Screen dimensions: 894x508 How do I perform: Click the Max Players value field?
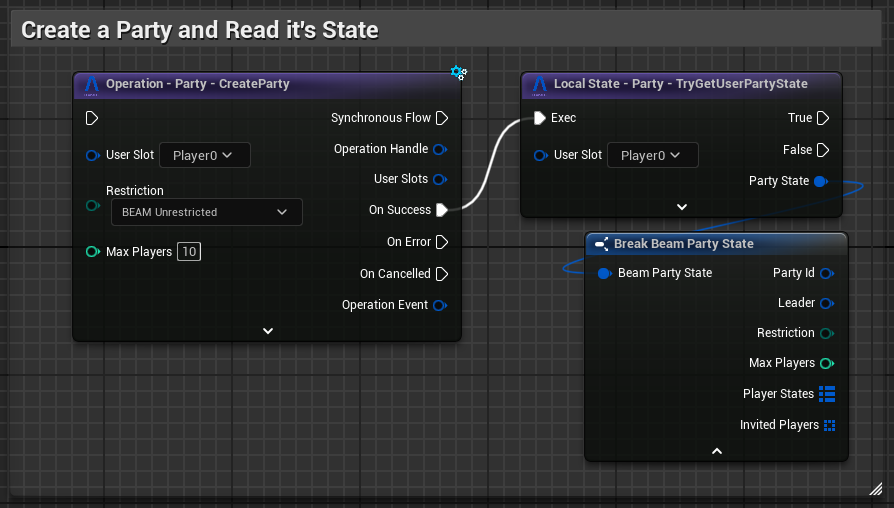188,252
